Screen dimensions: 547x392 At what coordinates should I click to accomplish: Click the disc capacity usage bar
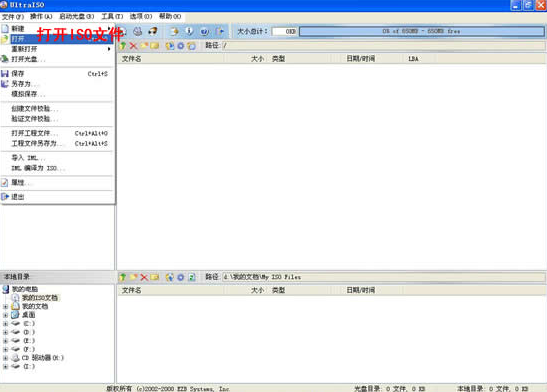(421, 31)
